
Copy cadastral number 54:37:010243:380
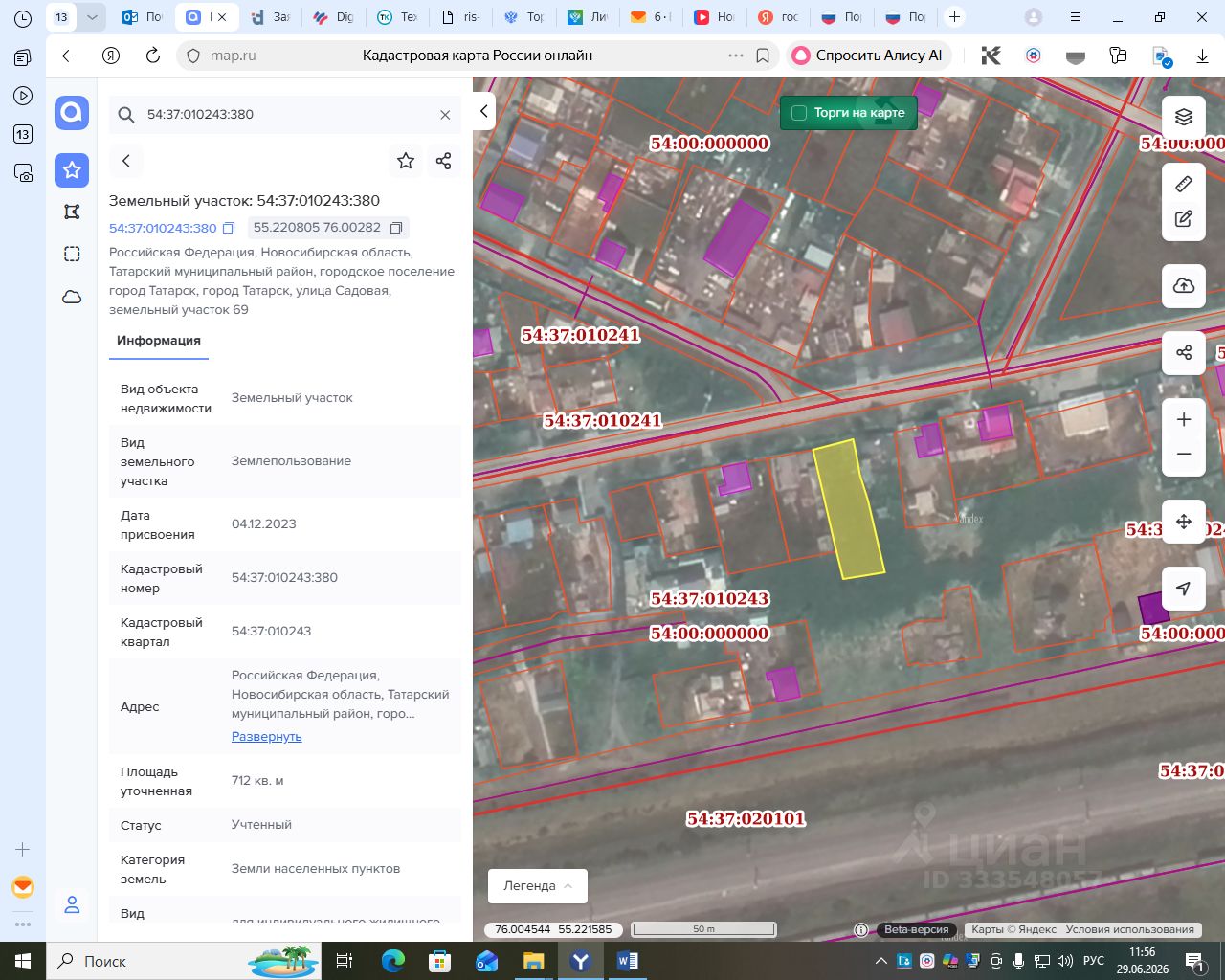click(x=229, y=228)
